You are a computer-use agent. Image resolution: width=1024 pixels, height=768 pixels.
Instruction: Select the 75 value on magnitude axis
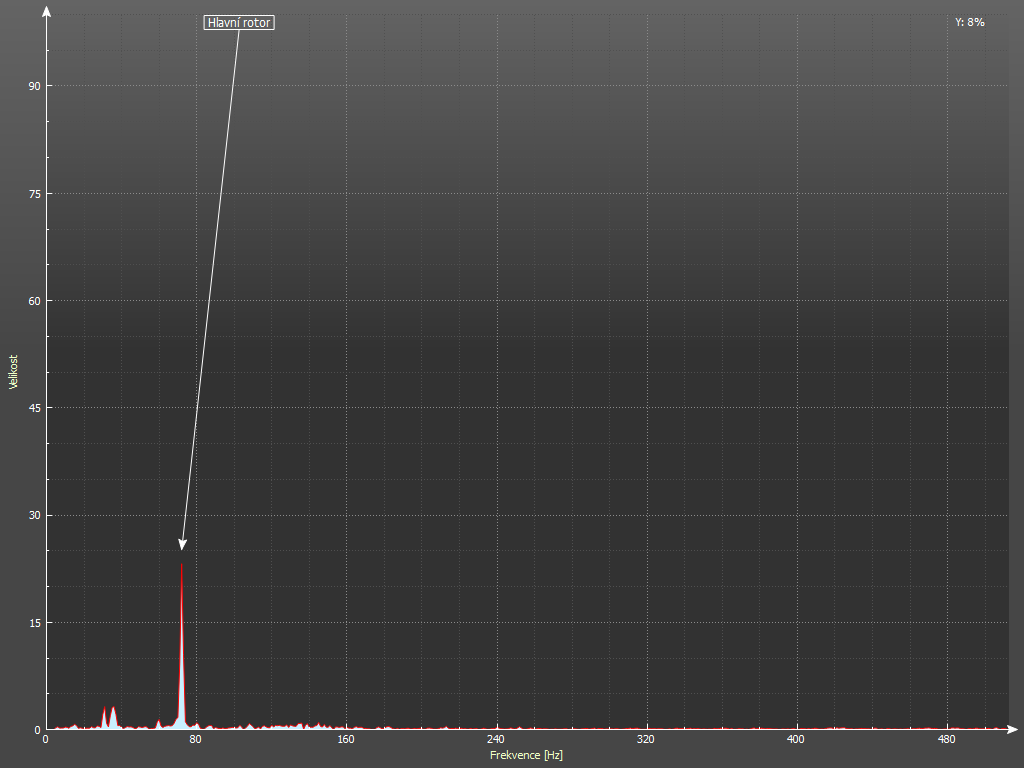34,194
